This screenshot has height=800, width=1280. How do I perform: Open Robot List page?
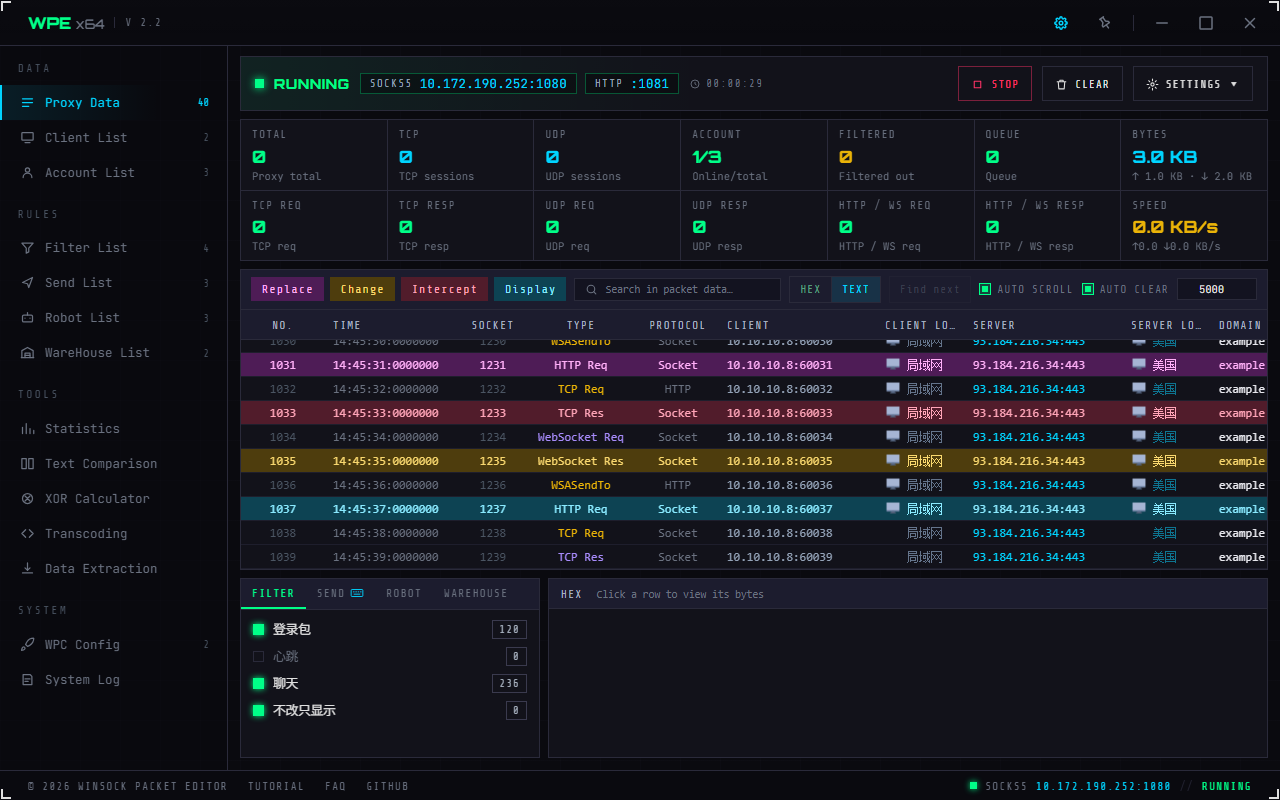114,317
